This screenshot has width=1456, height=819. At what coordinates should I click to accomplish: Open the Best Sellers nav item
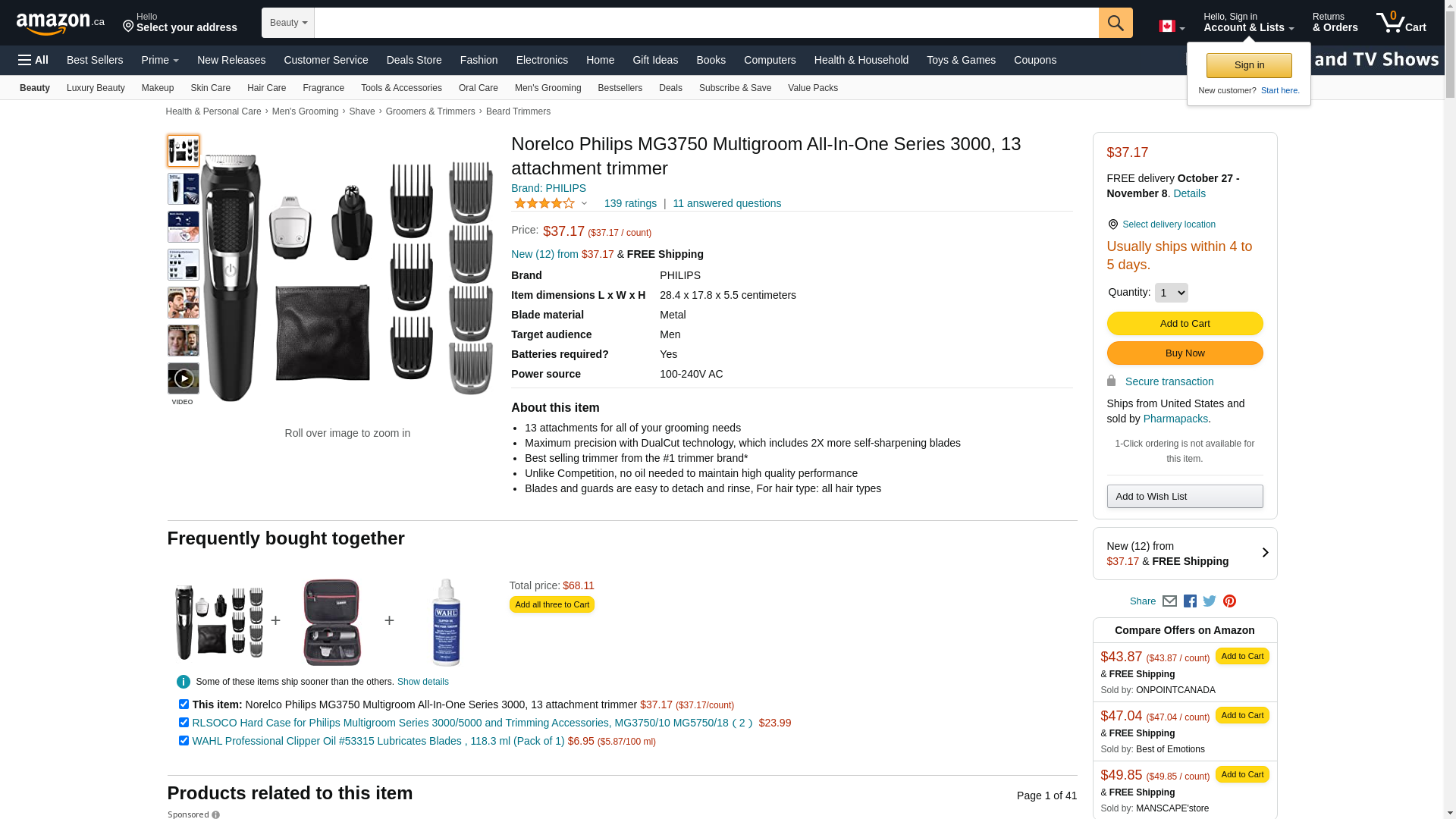[95, 60]
